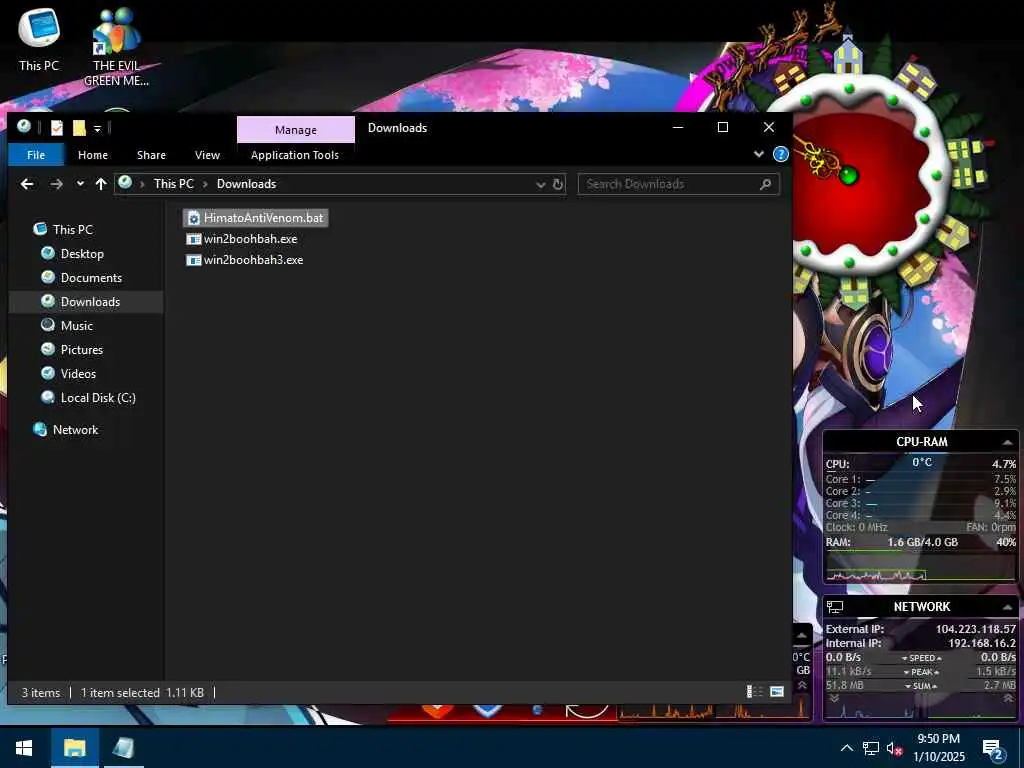Click the External IP value
Viewport: 1024px width, 768px height.
976,629
